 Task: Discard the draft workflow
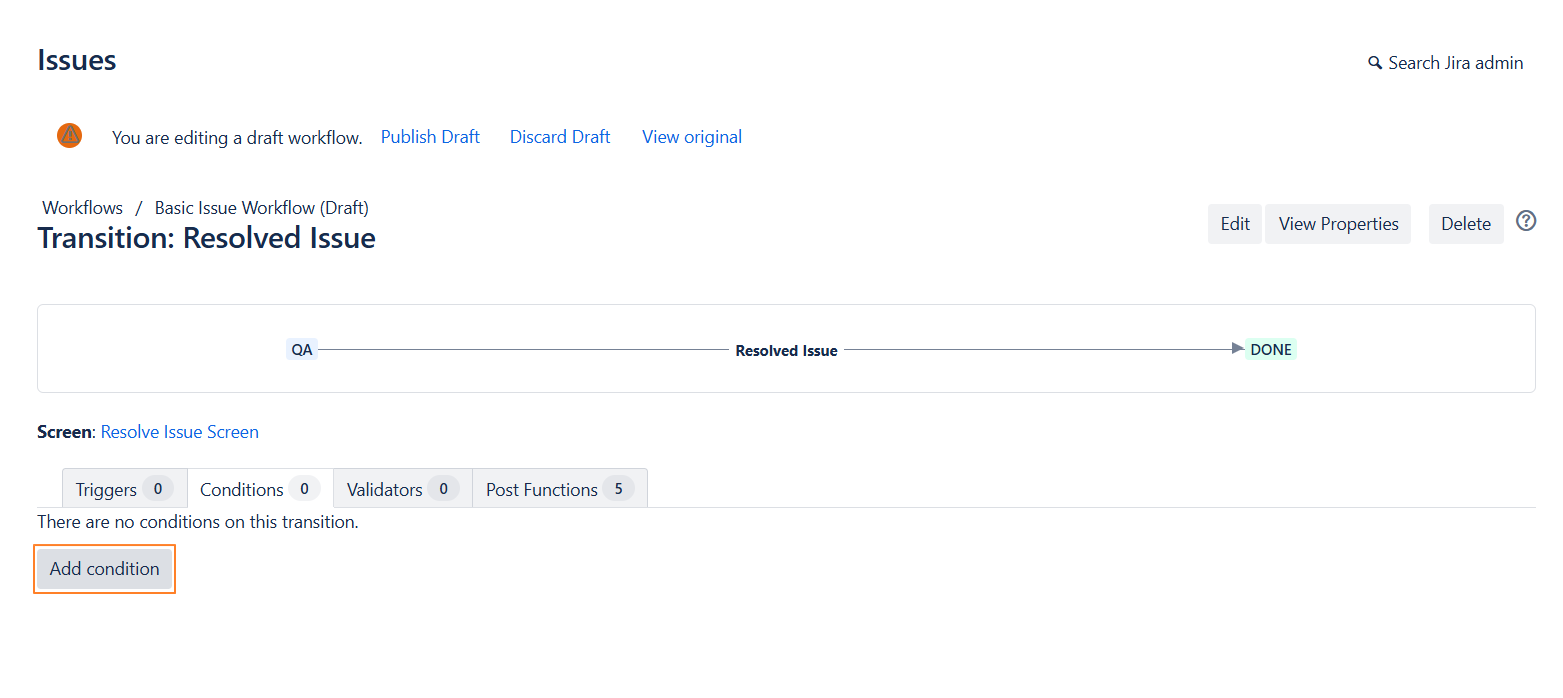click(x=560, y=137)
